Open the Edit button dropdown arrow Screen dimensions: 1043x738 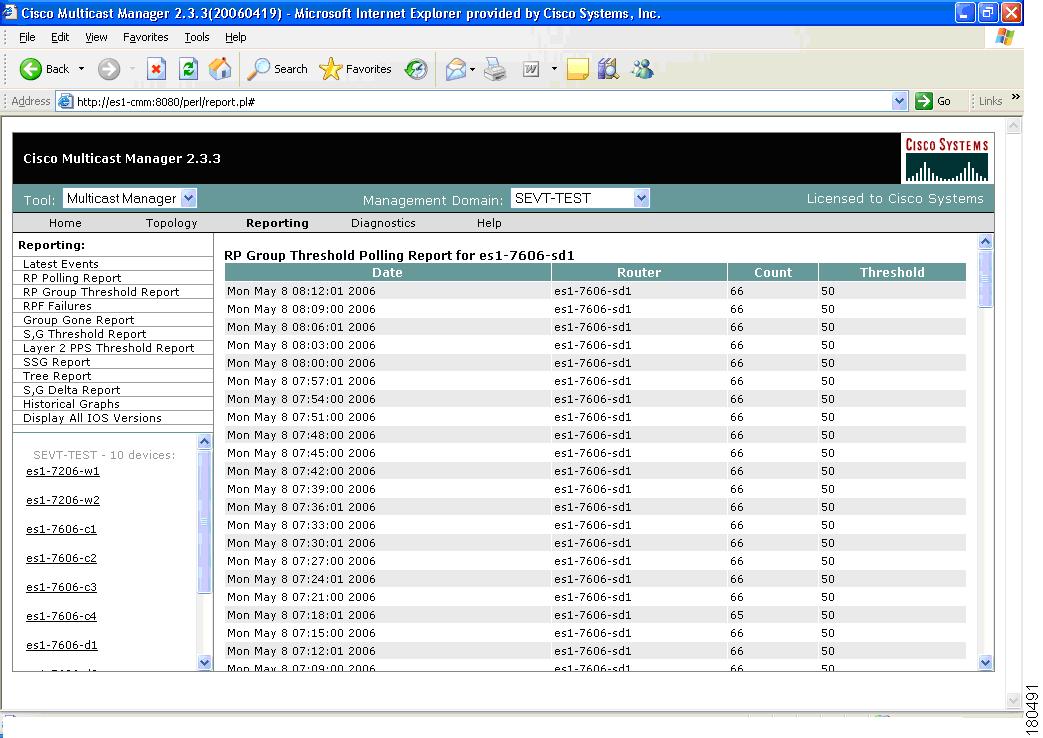tap(554, 69)
